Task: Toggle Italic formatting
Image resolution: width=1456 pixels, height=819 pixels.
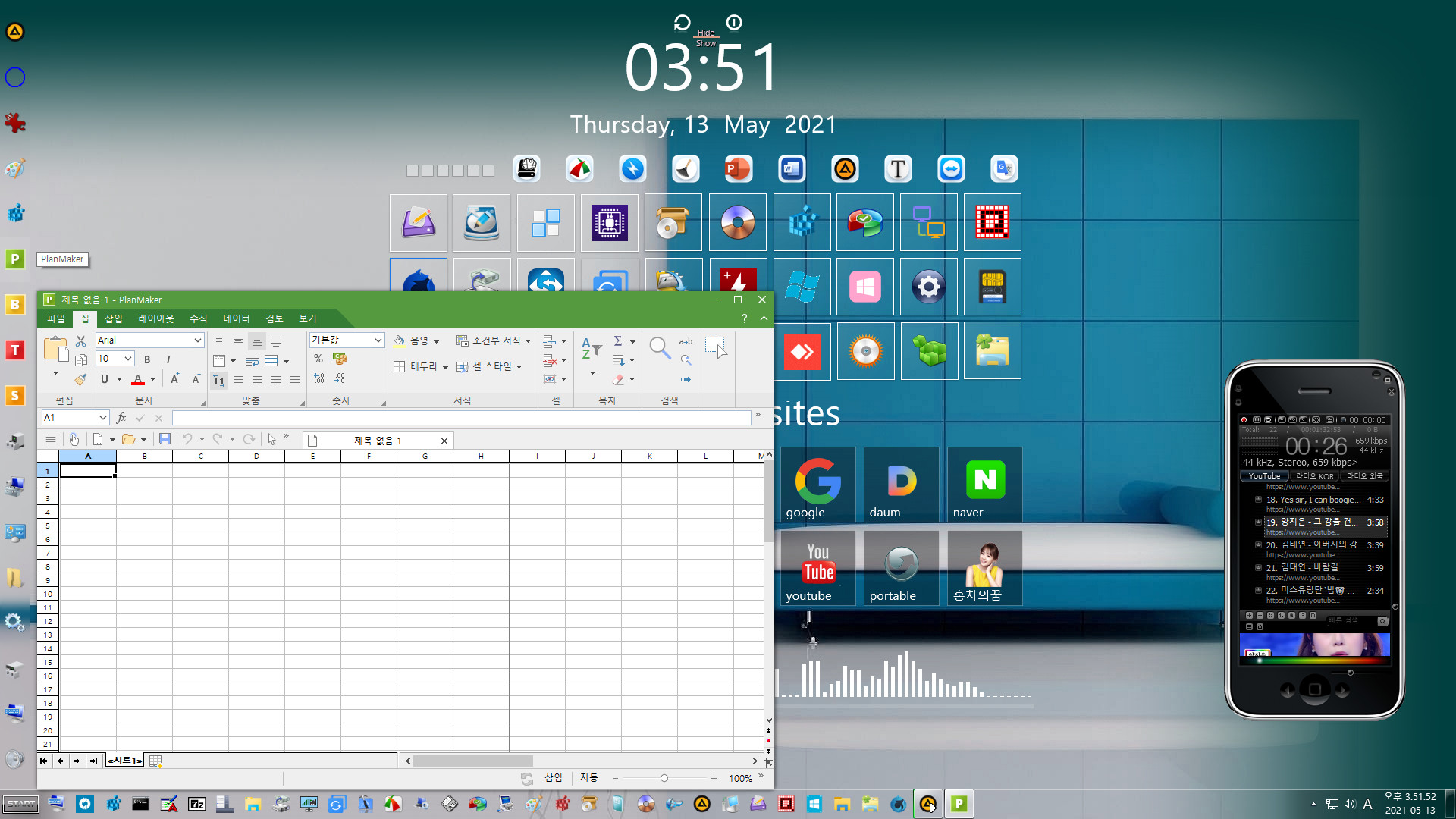Action: click(x=168, y=359)
